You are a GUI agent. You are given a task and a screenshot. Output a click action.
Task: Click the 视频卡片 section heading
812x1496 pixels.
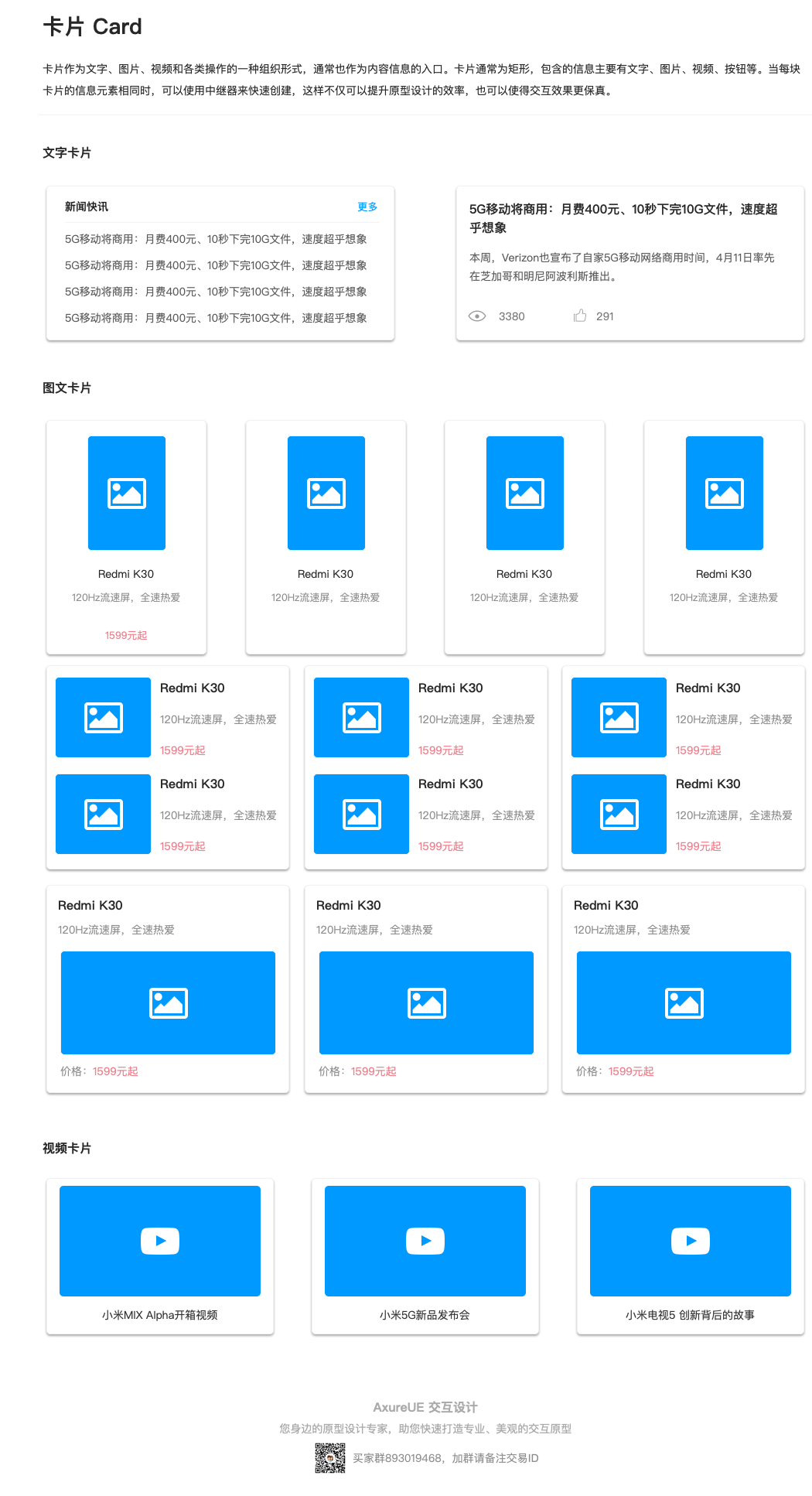coord(67,1148)
